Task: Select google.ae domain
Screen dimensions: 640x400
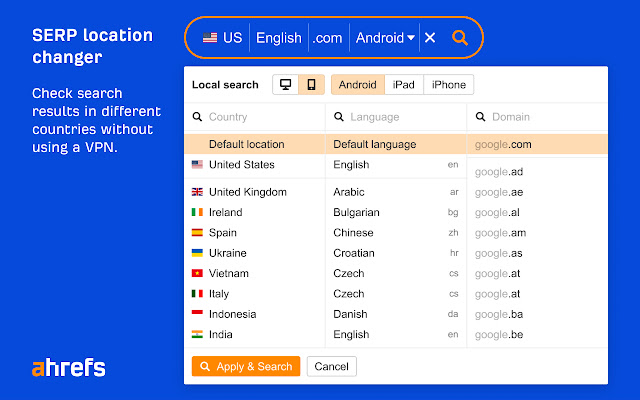Action: [x=537, y=192]
